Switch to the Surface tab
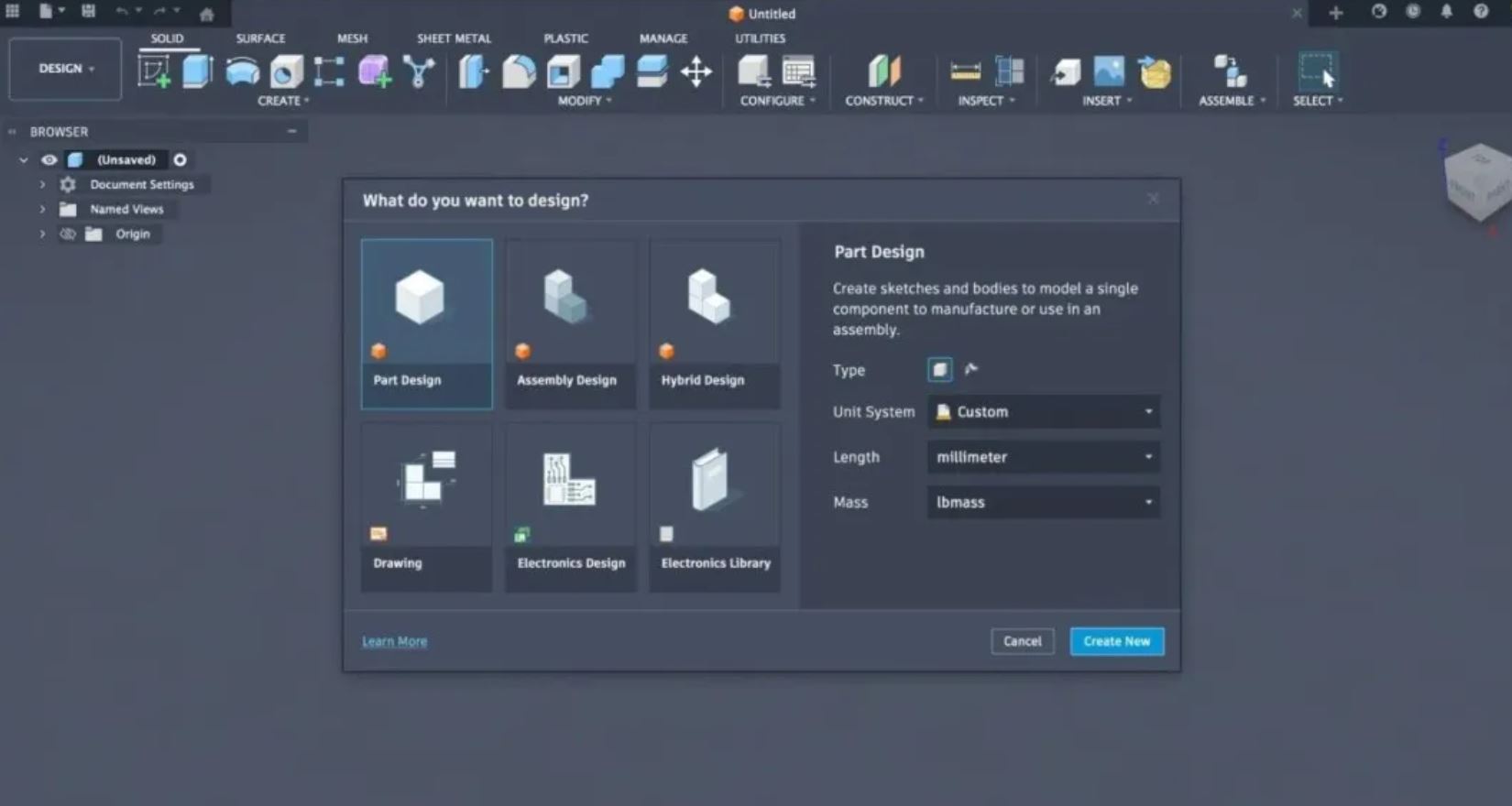Screen dimensions: 1512x806 (260, 38)
